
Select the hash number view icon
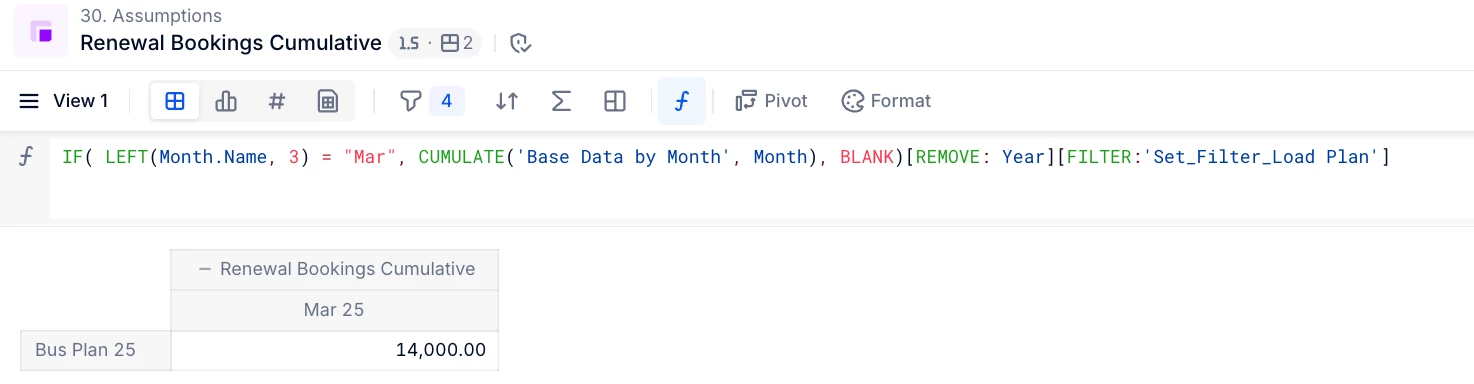point(277,101)
